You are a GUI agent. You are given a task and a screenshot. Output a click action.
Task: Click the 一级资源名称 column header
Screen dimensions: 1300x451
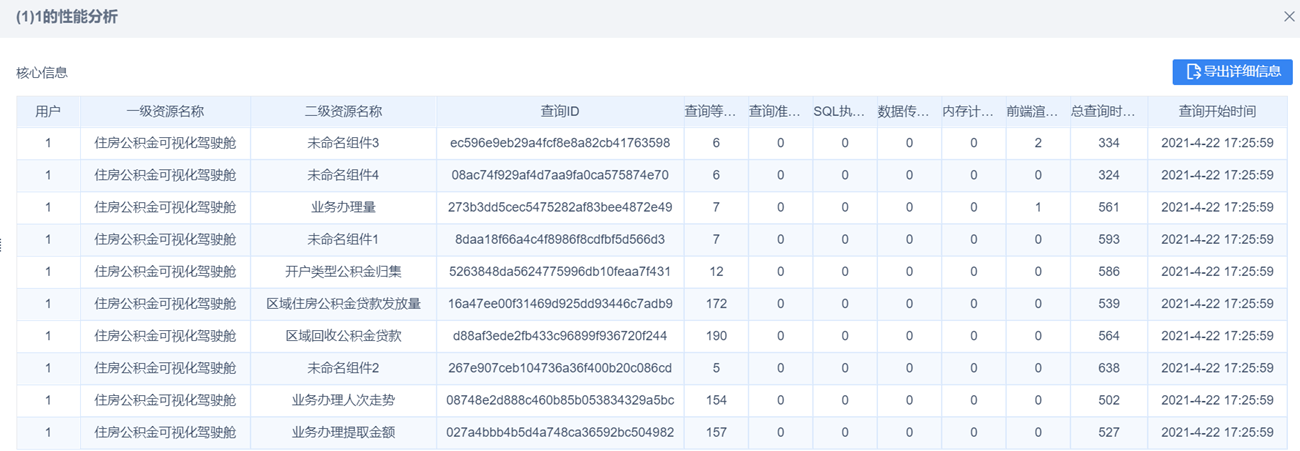pos(165,112)
